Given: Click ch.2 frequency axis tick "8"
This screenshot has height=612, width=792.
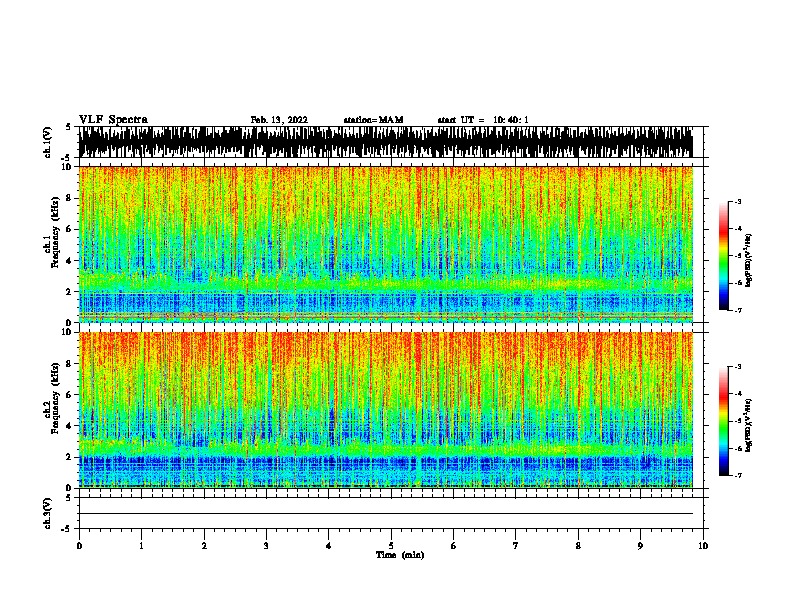Looking at the screenshot, I should click(70, 363).
